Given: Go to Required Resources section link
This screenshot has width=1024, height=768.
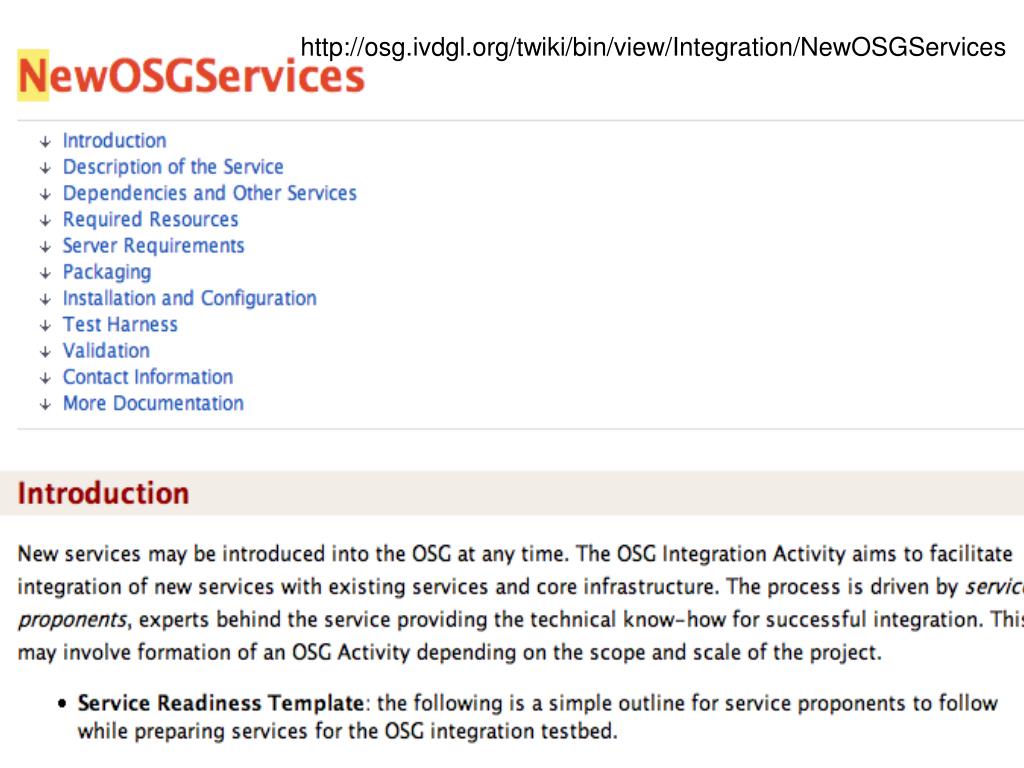Looking at the screenshot, I should point(150,219).
